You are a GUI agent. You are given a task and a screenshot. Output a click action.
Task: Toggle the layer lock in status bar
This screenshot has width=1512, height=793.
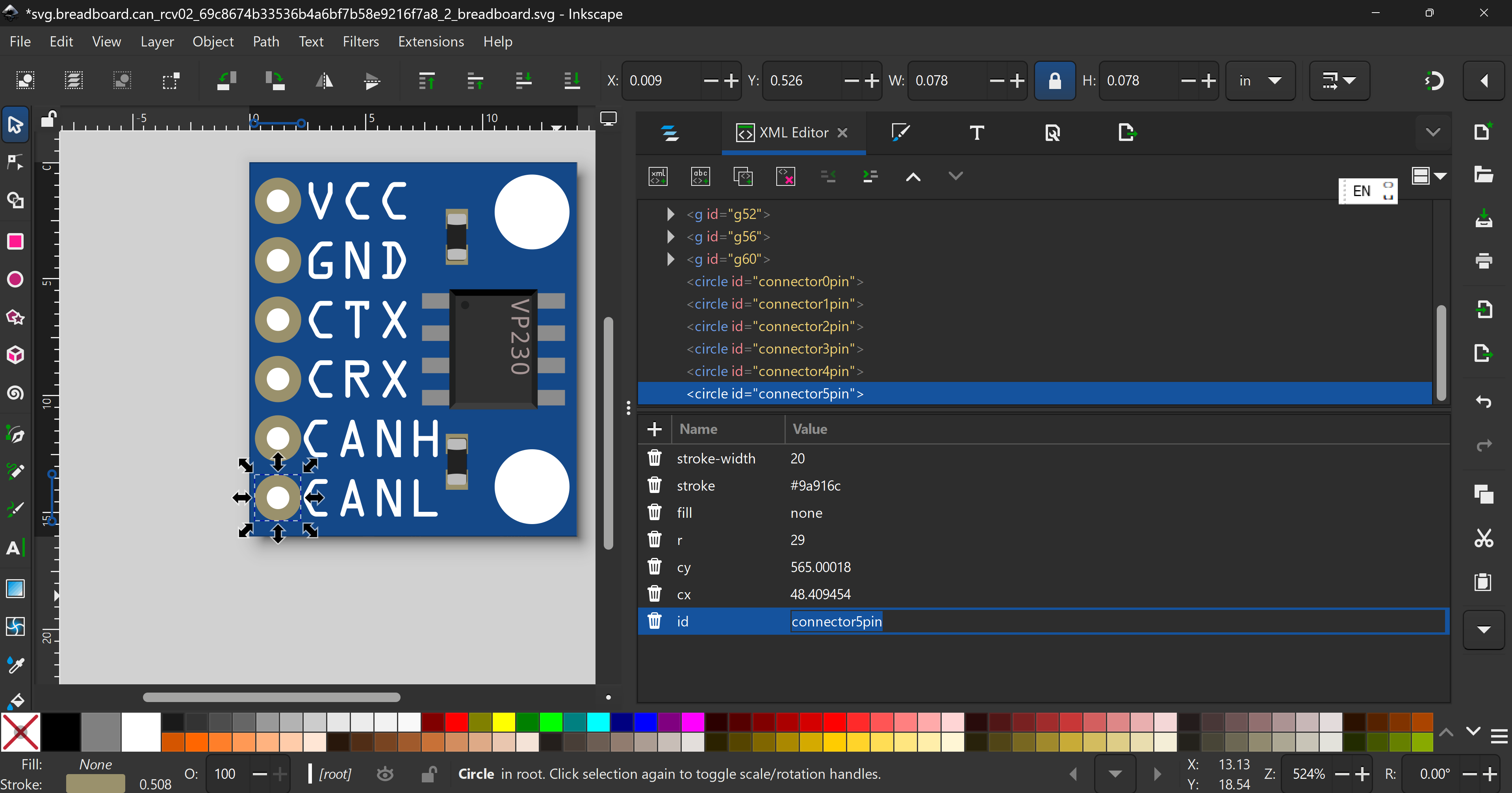(x=429, y=774)
